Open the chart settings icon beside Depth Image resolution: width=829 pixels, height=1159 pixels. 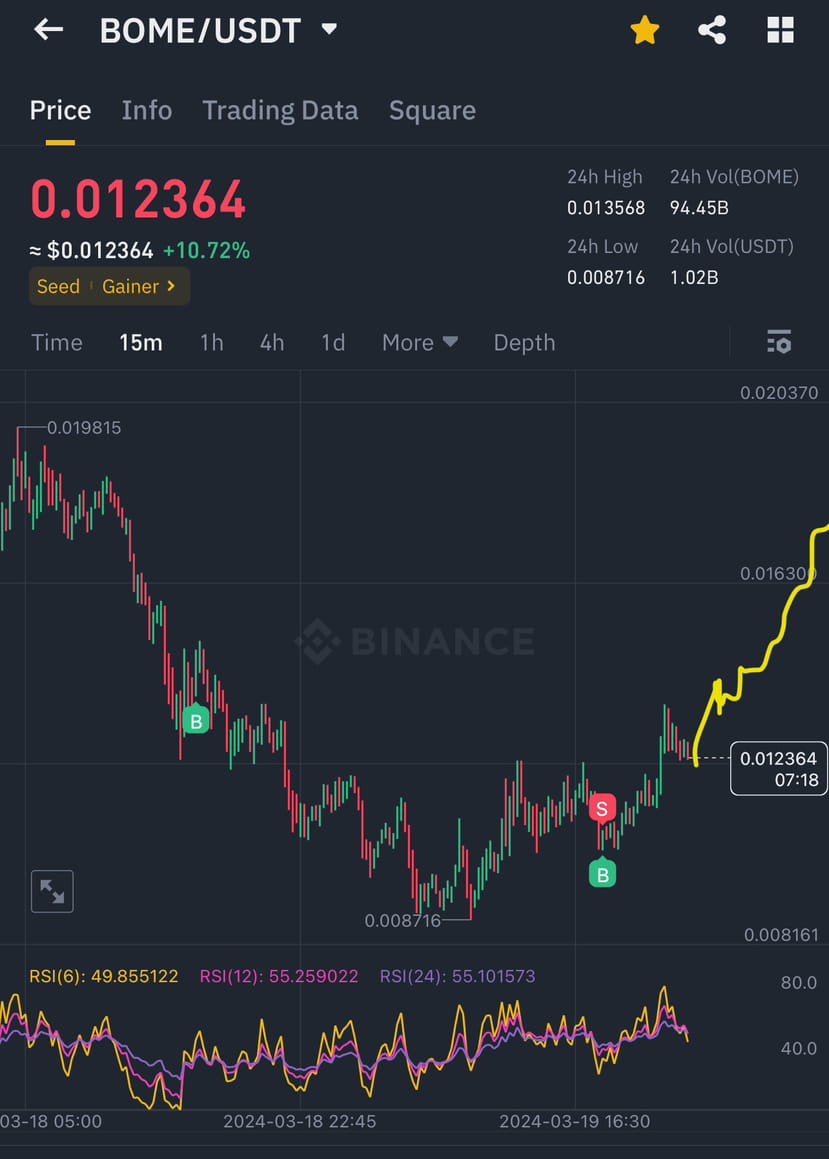778,342
